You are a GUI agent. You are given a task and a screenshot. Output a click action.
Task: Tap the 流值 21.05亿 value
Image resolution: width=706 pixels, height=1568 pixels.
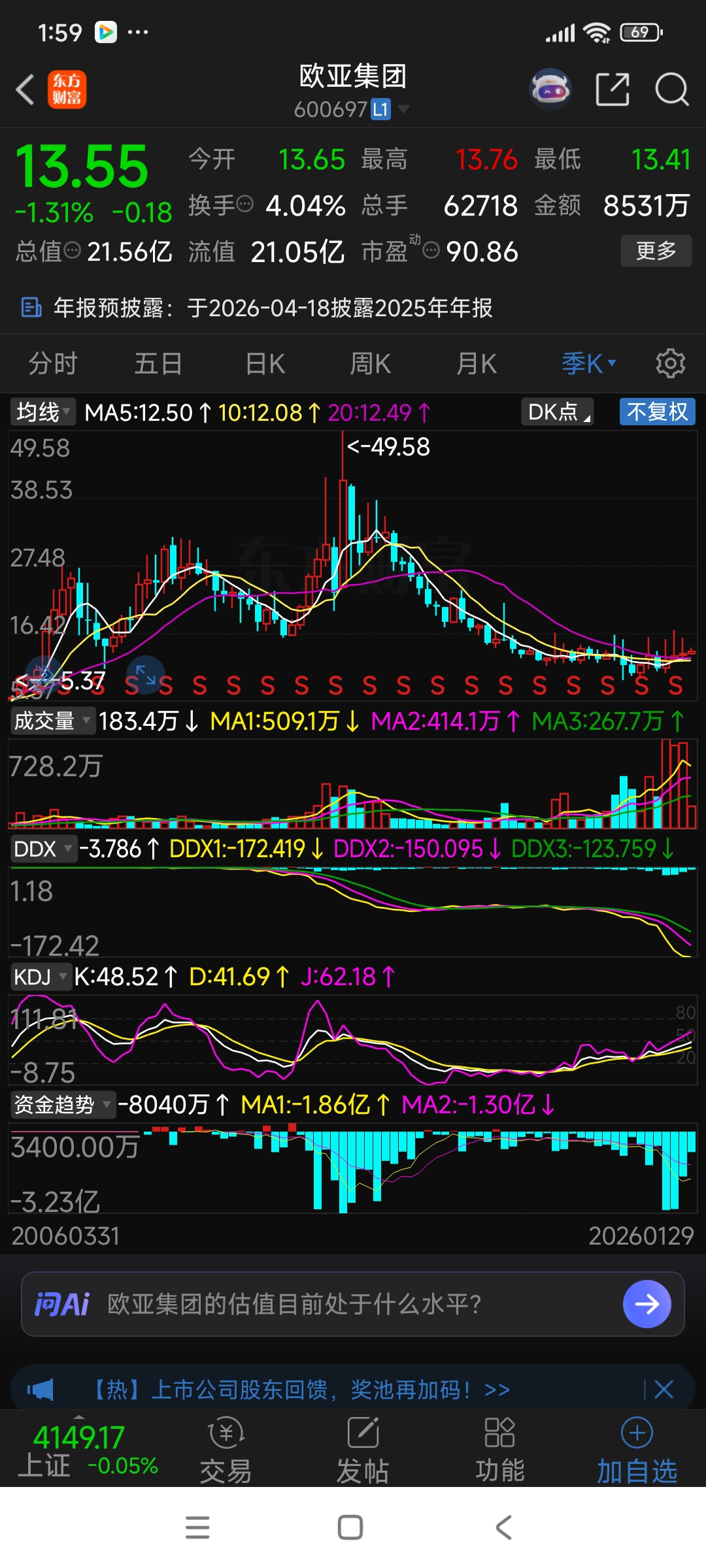click(x=266, y=252)
